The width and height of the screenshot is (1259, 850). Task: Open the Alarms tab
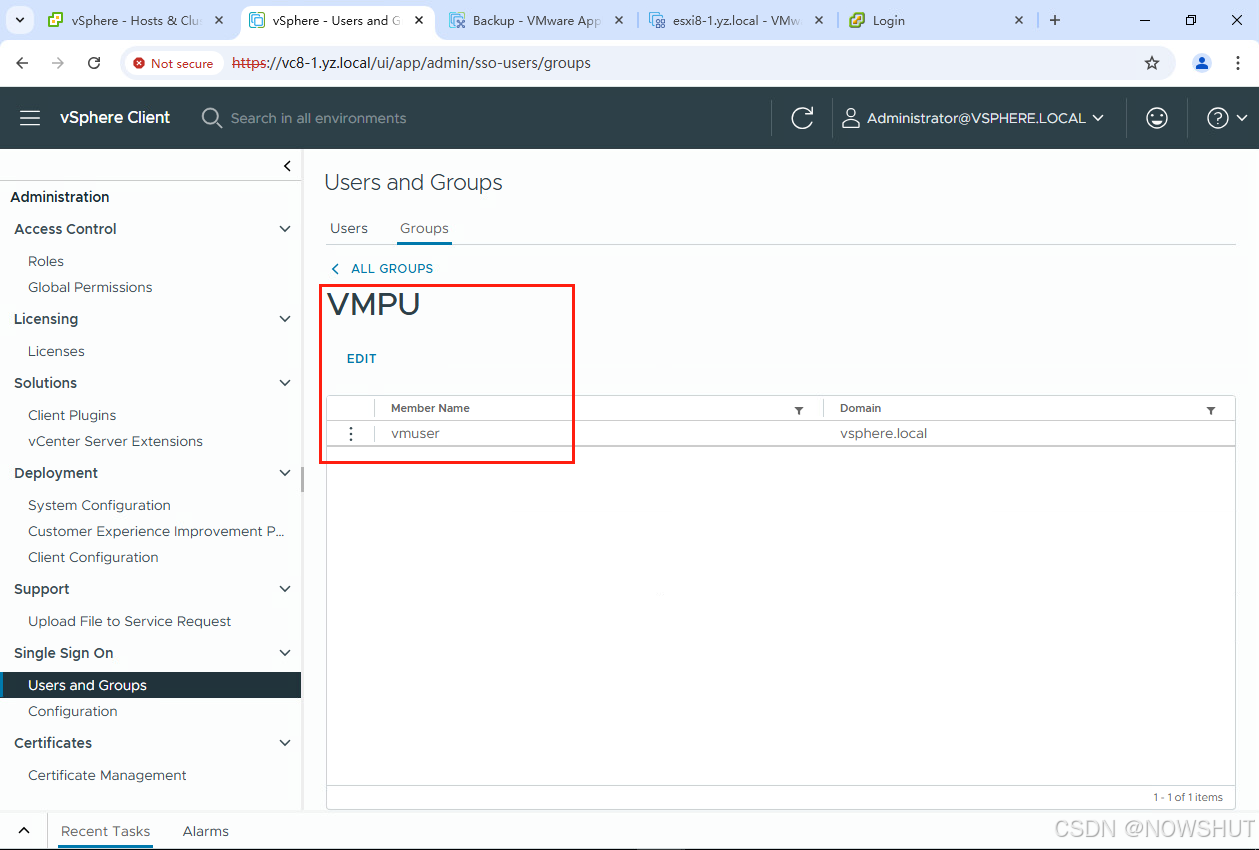click(206, 831)
